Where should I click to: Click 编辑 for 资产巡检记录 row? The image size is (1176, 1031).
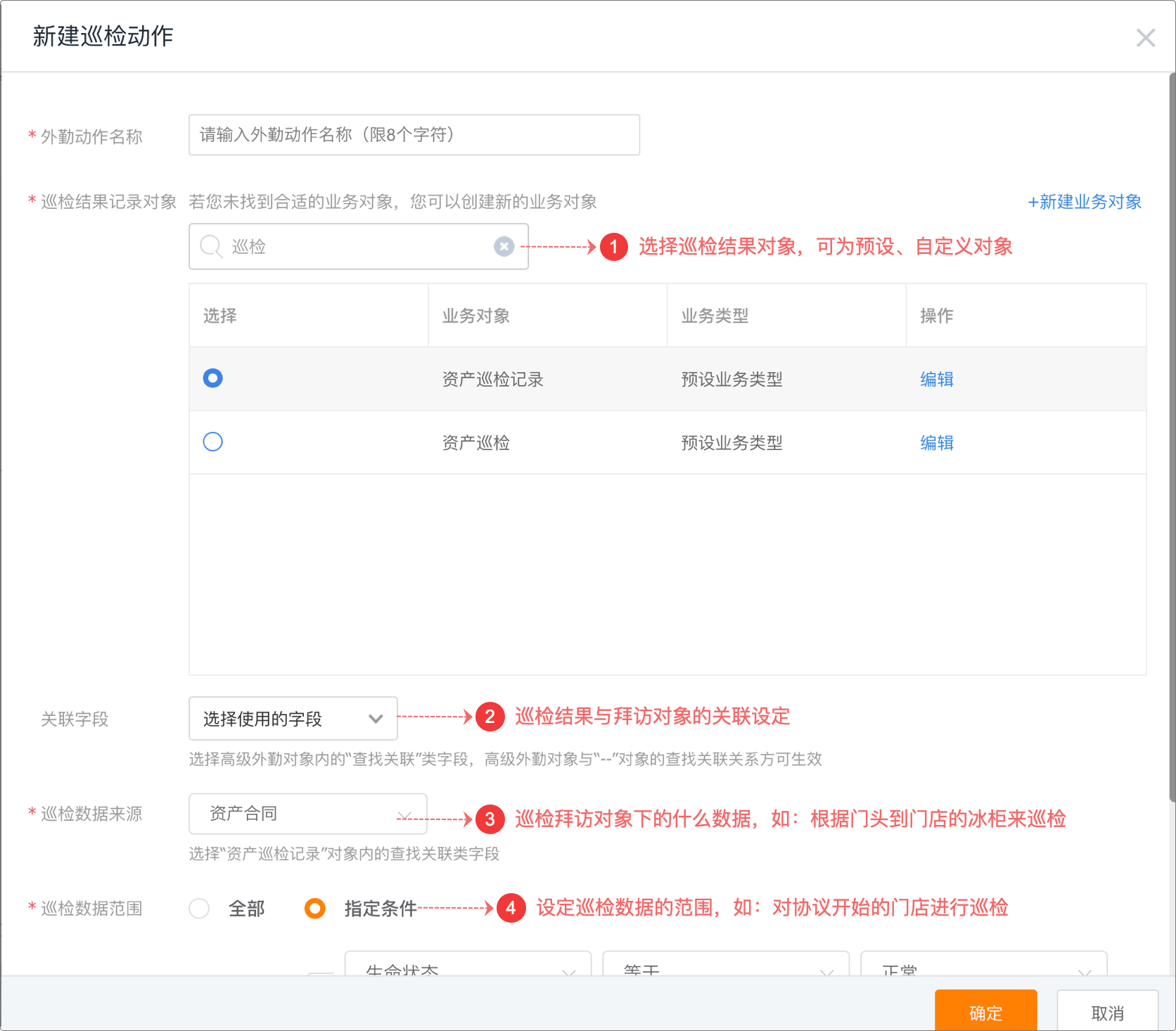(x=937, y=380)
